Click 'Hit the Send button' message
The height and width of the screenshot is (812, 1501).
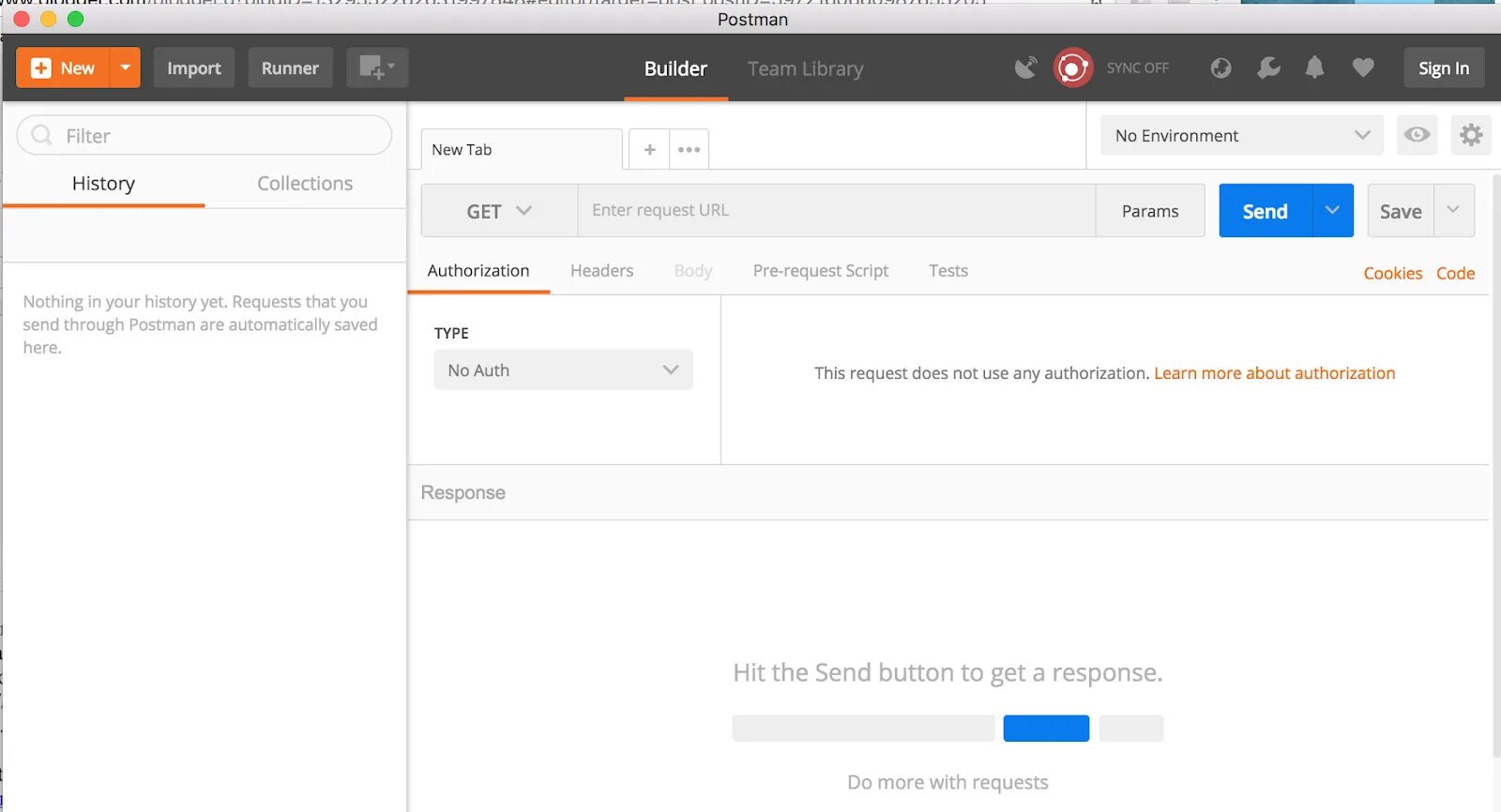point(948,672)
